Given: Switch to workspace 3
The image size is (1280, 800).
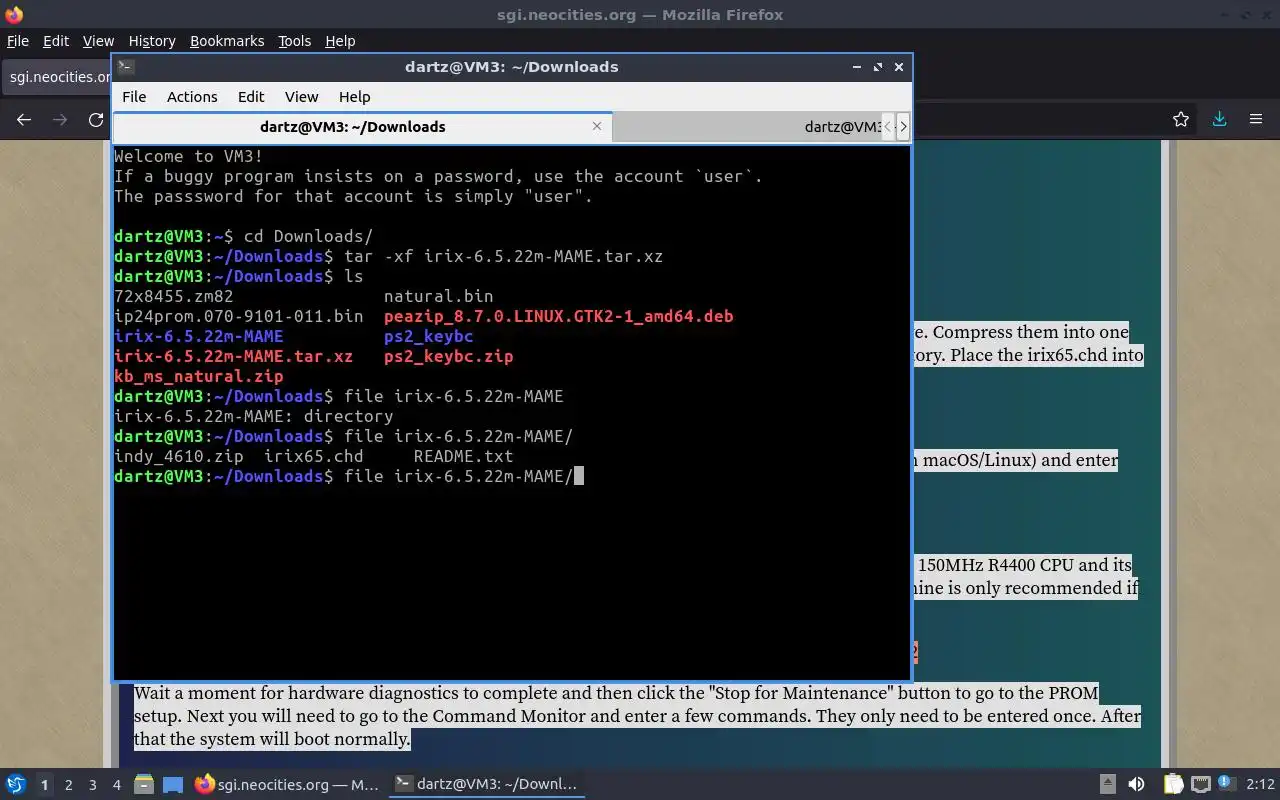Looking at the screenshot, I should tap(92, 785).
